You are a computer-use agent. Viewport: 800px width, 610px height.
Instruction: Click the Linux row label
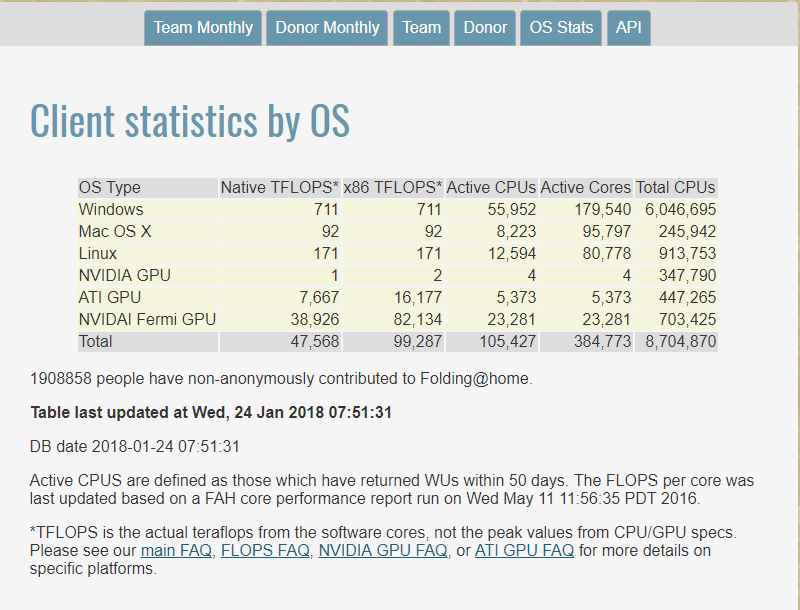[x=97, y=253]
